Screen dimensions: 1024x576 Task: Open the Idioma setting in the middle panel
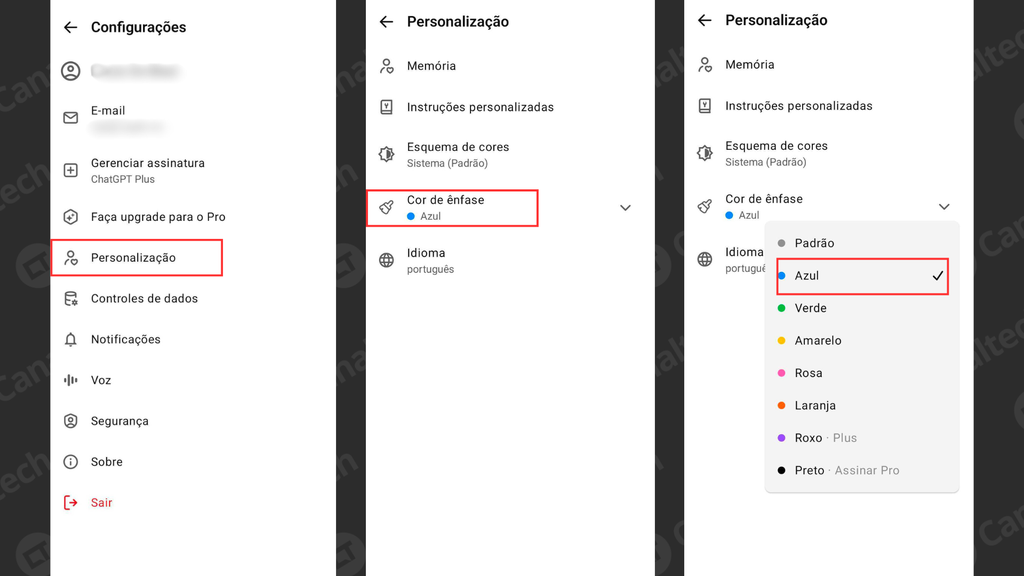click(430, 260)
